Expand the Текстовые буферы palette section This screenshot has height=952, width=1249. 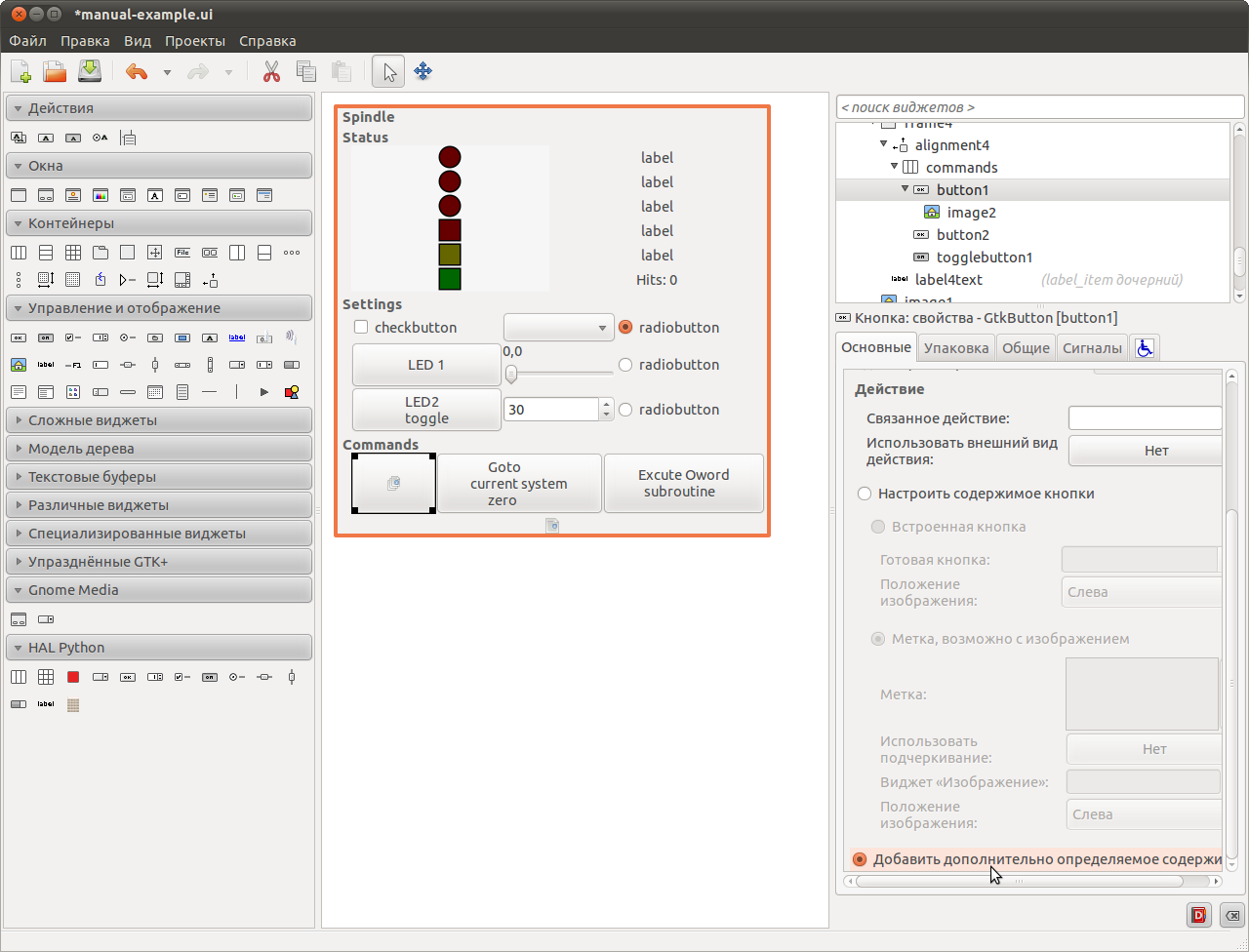[x=159, y=477]
